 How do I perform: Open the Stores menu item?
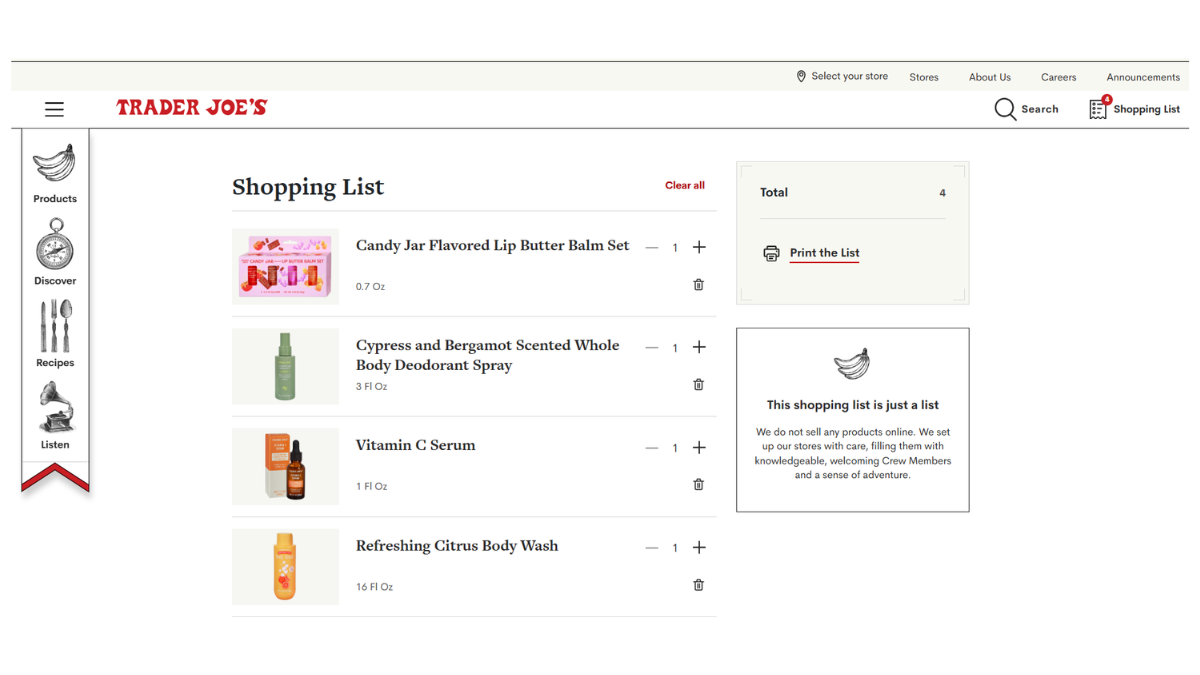tap(924, 77)
